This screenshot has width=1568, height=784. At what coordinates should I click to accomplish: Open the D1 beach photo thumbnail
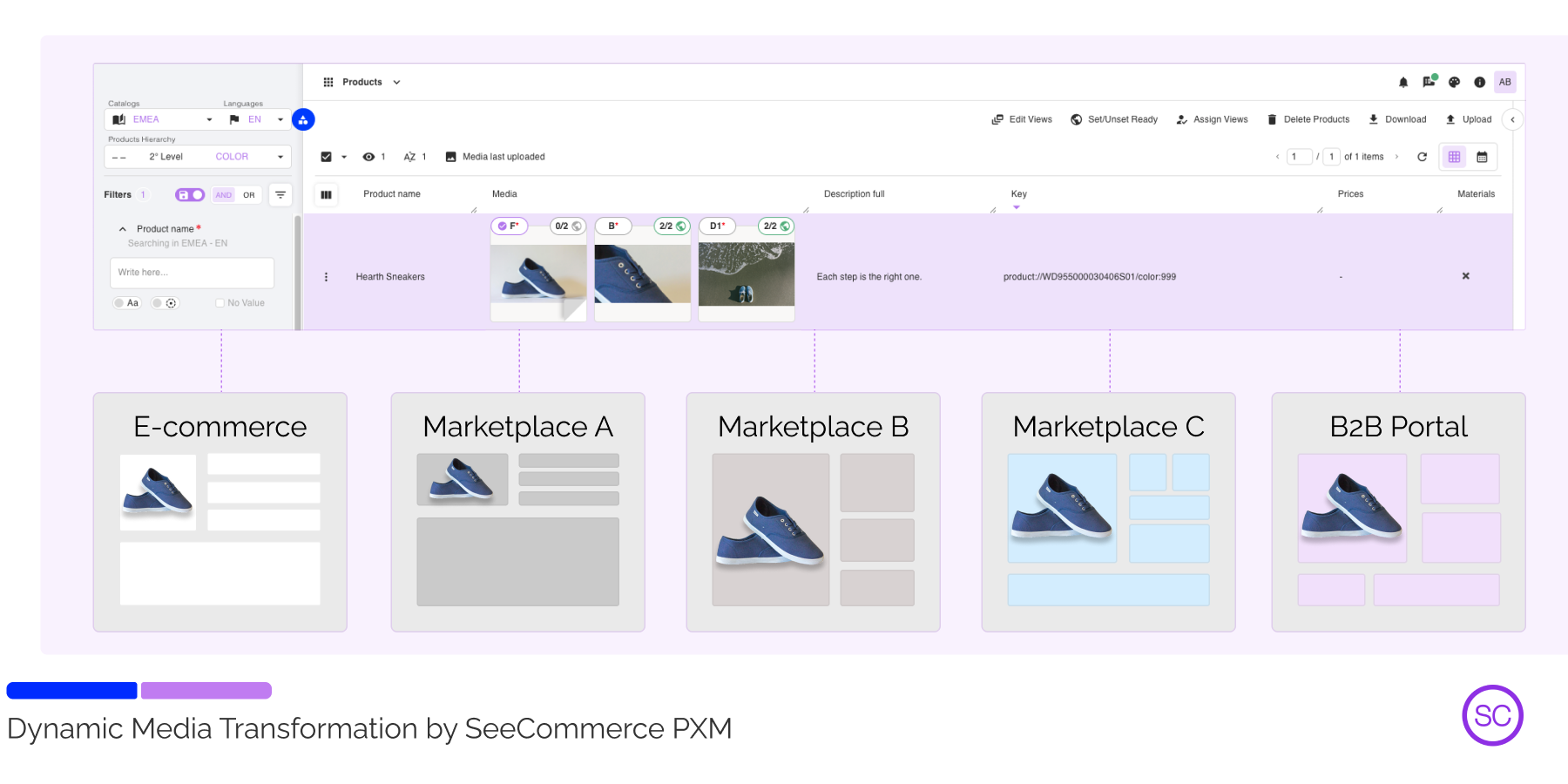(x=747, y=274)
